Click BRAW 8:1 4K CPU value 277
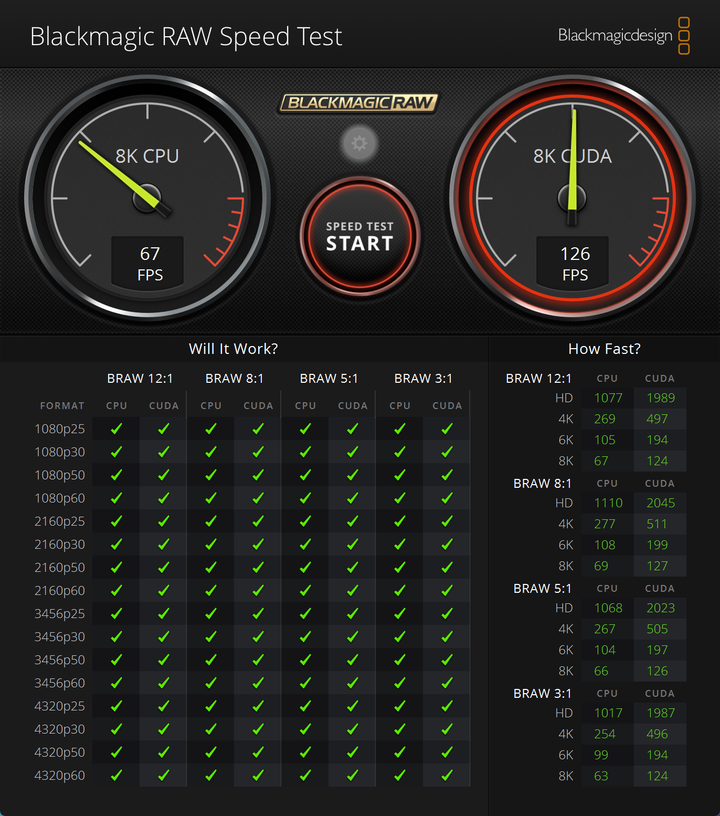Screen dimensions: 720x816 (605, 524)
